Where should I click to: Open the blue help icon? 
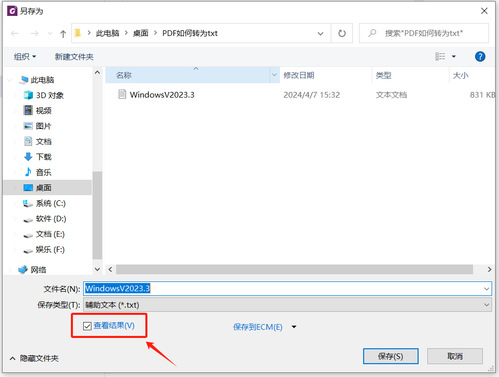(x=480, y=56)
